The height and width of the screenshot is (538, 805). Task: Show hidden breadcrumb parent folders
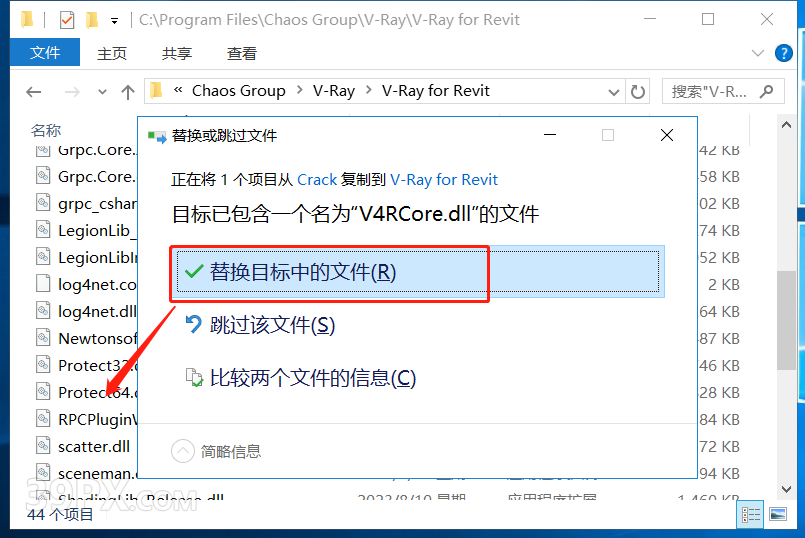(178, 90)
